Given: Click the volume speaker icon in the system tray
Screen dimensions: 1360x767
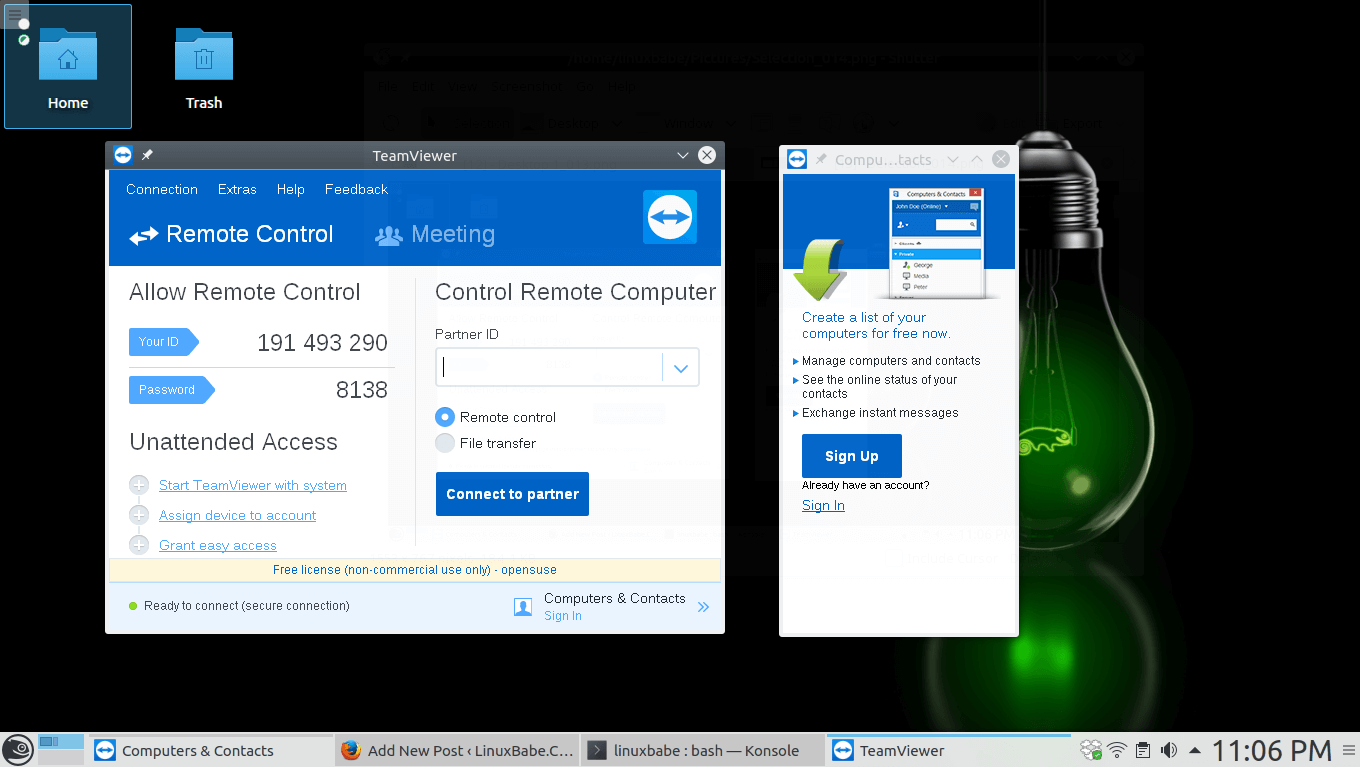Looking at the screenshot, I should click(1168, 750).
